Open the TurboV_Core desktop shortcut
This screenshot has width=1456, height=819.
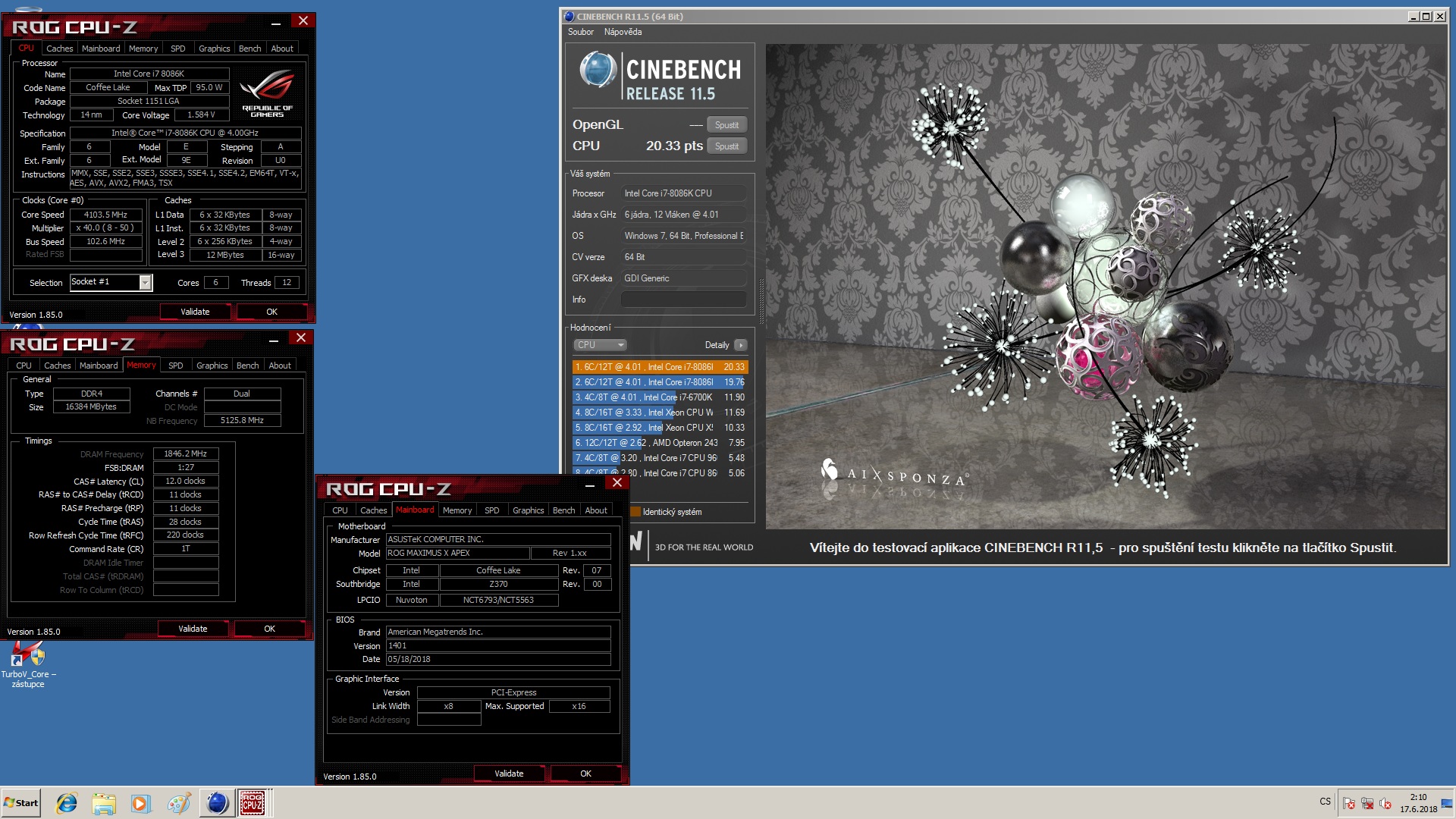pyautogui.click(x=28, y=665)
